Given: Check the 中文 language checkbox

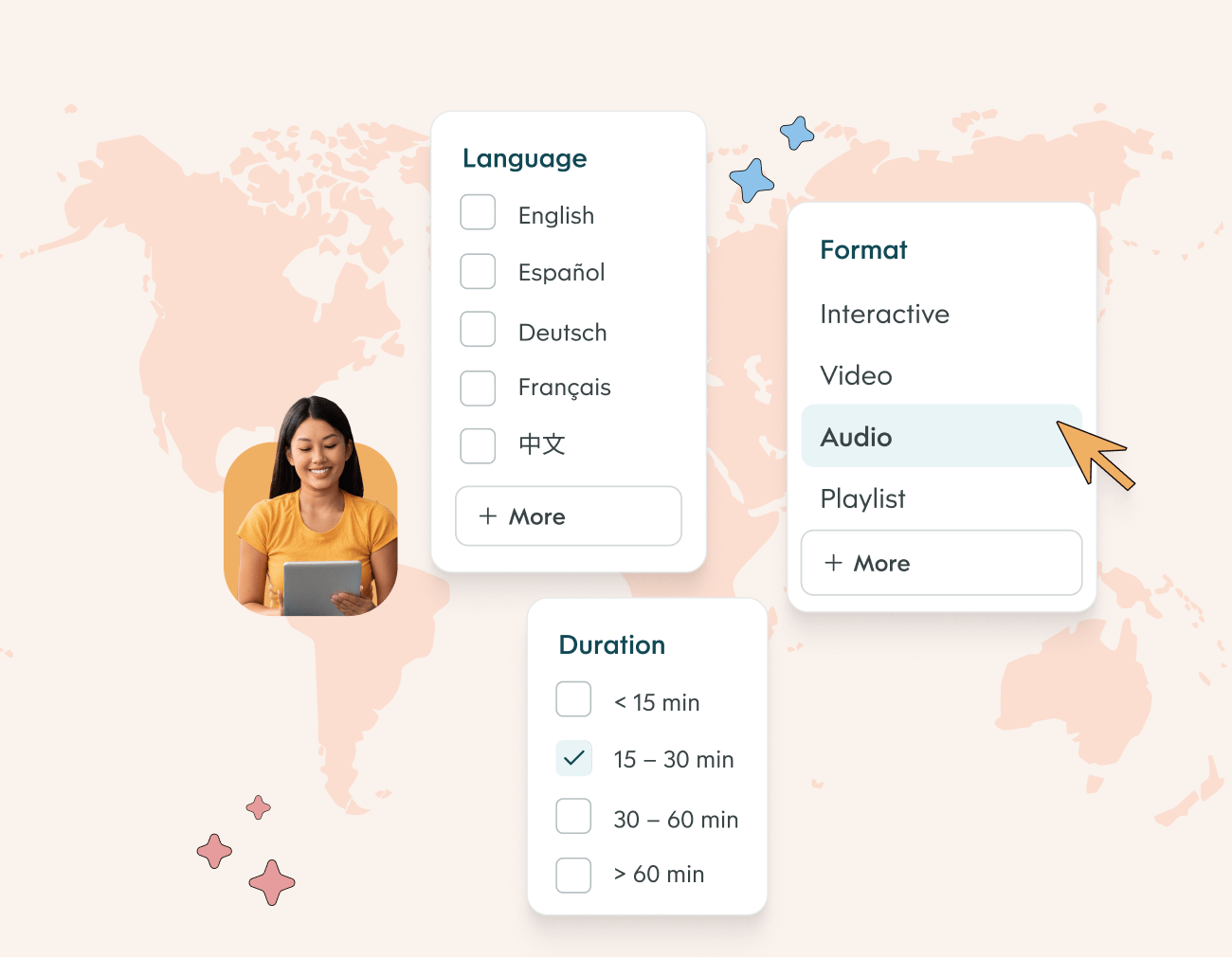Looking at the screenshot, I should tap(478, 445).
